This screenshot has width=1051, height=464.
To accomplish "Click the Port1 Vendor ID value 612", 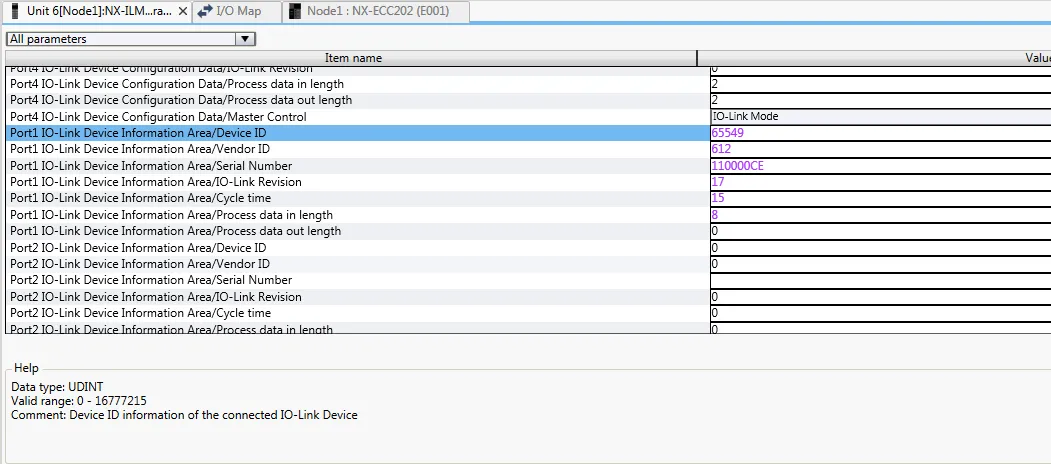I will pos(721,149).
